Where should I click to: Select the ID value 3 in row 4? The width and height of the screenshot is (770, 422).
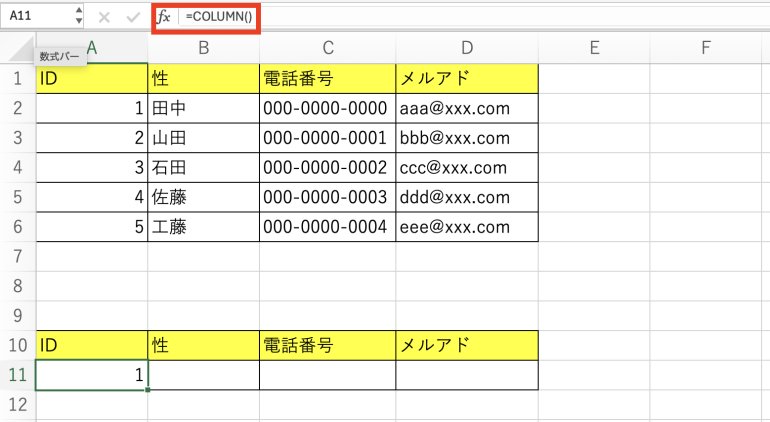(92, 168)
